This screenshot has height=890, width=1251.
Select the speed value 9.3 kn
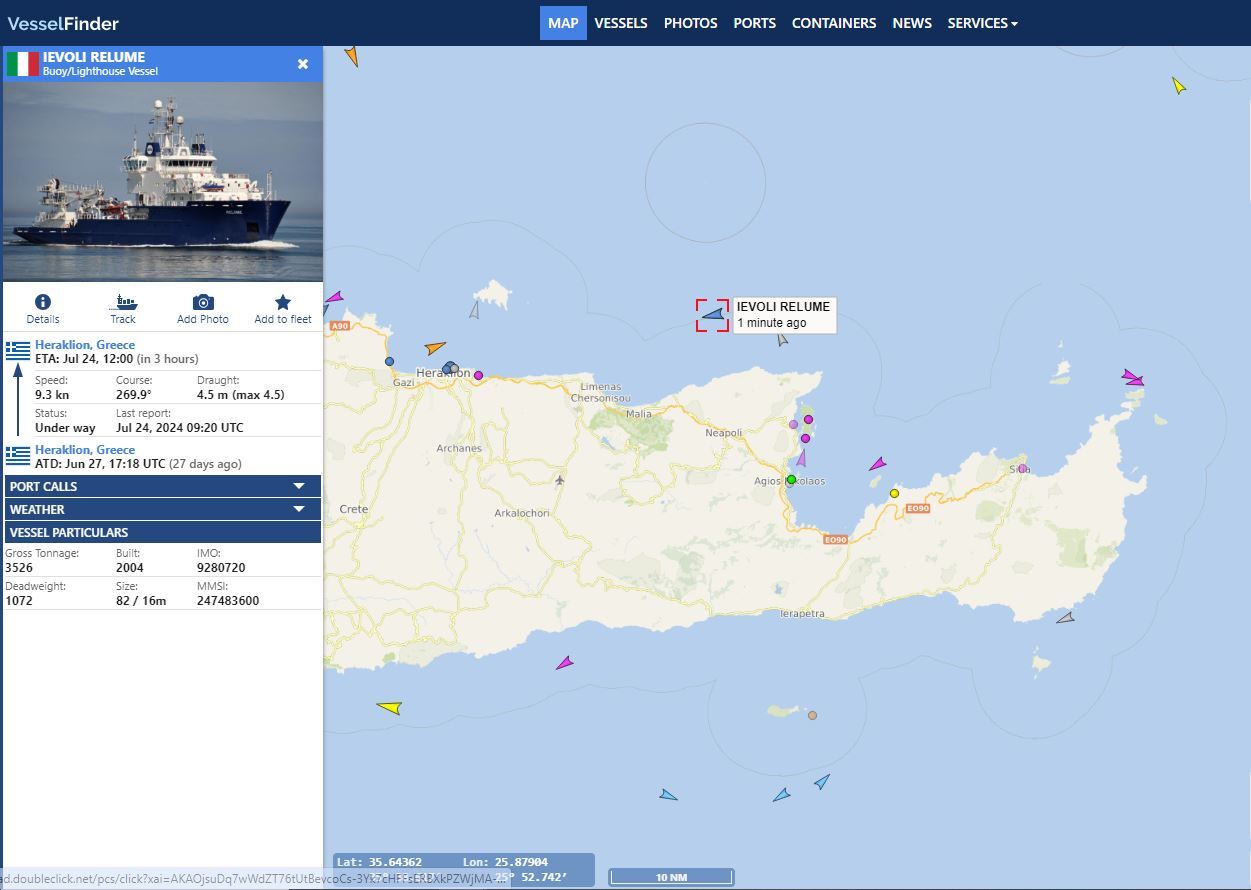click(x=52, y=395)
